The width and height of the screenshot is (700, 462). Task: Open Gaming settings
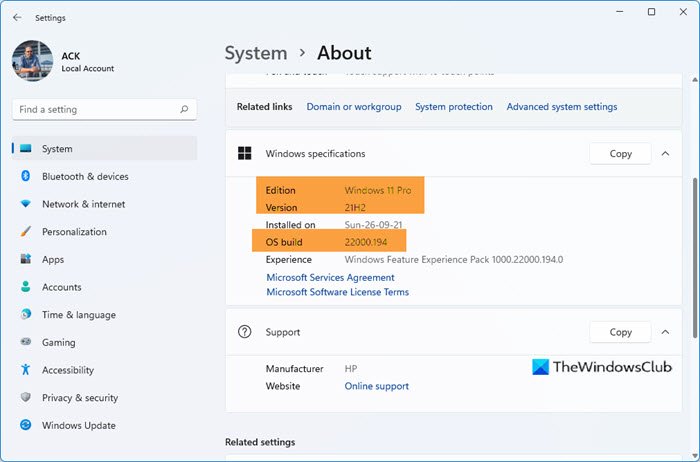[x=58, y=342]
